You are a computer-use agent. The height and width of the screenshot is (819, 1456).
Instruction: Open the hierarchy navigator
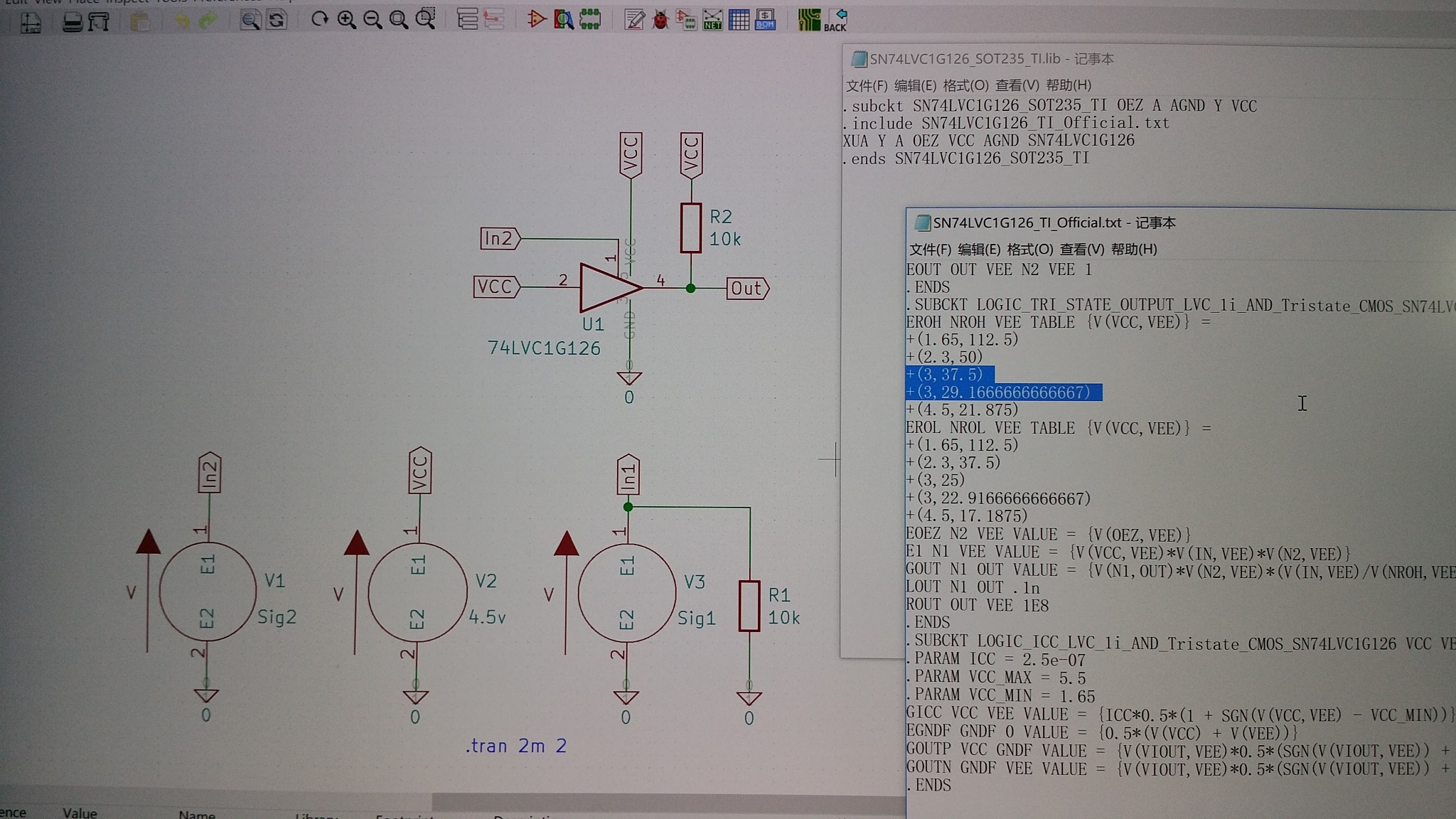coord(467,19)
